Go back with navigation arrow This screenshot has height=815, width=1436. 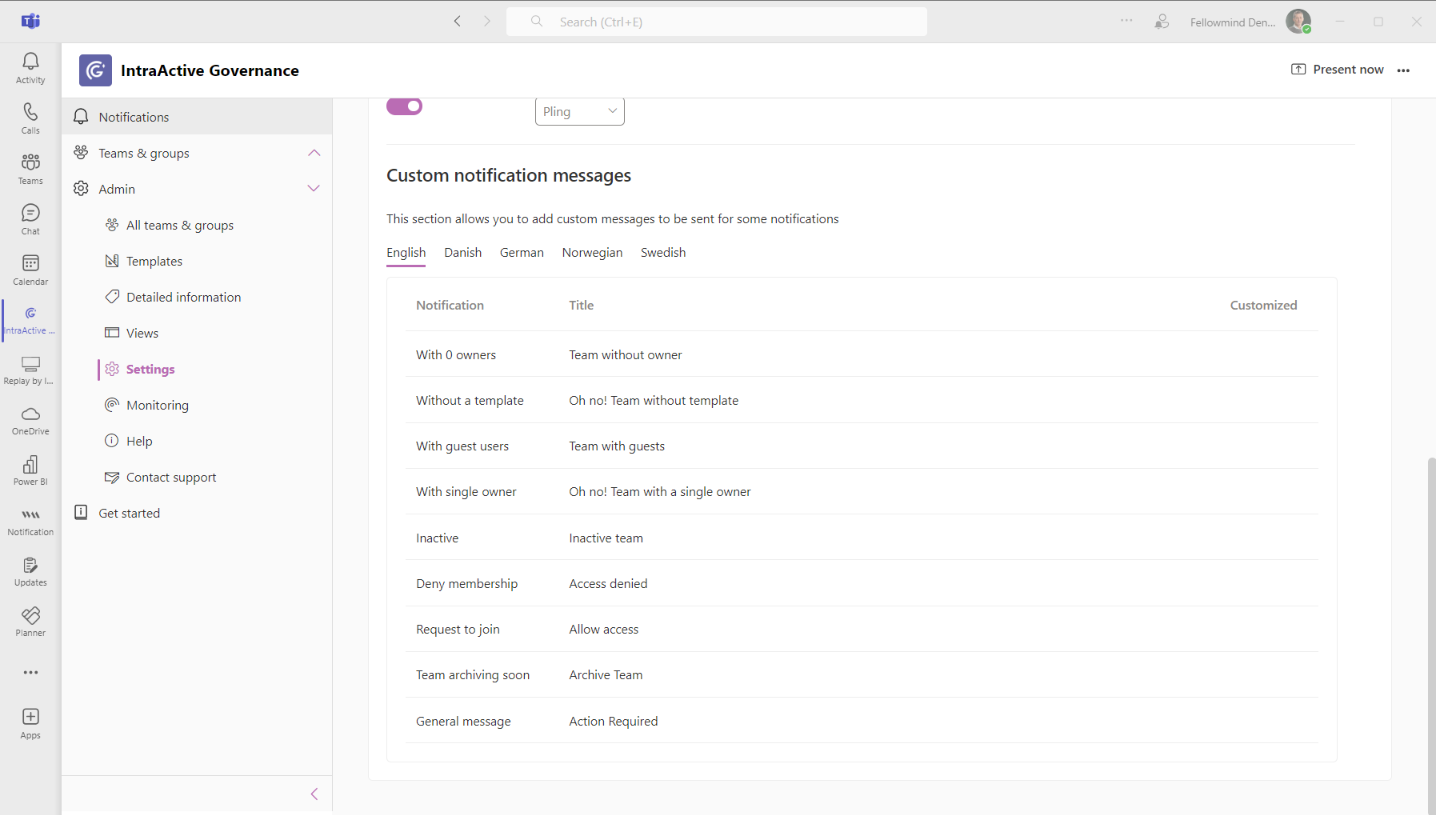(x=457, y=21)
